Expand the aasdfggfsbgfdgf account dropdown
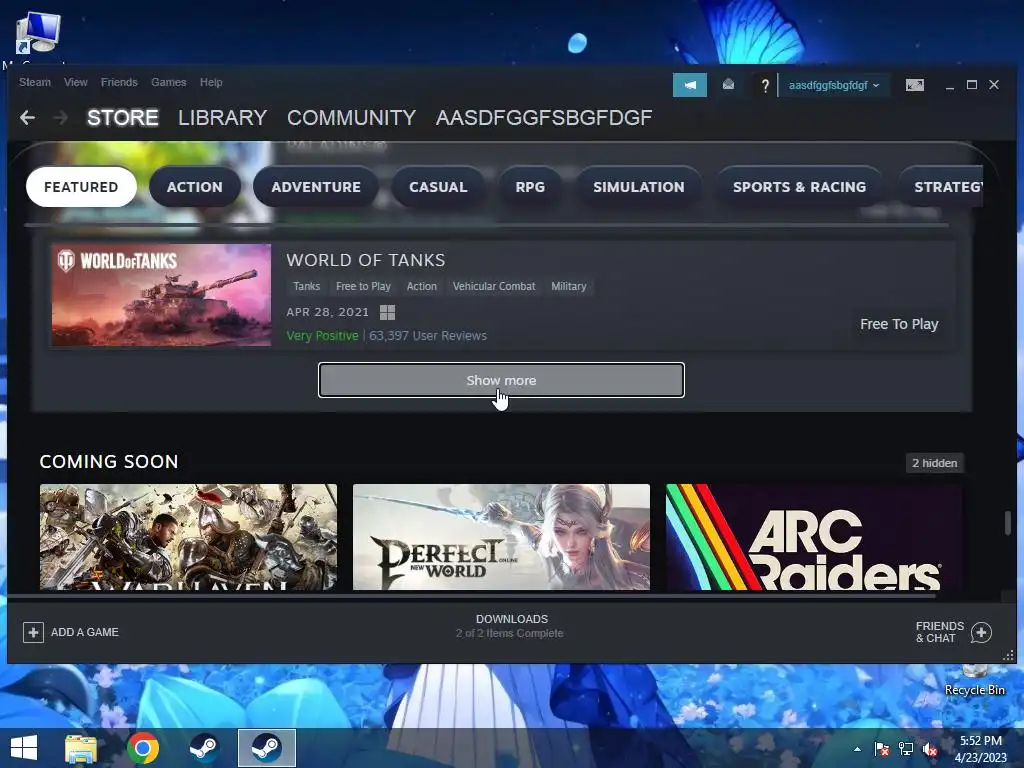Viewport: 1024px width, 768px height. coord(833,85)
